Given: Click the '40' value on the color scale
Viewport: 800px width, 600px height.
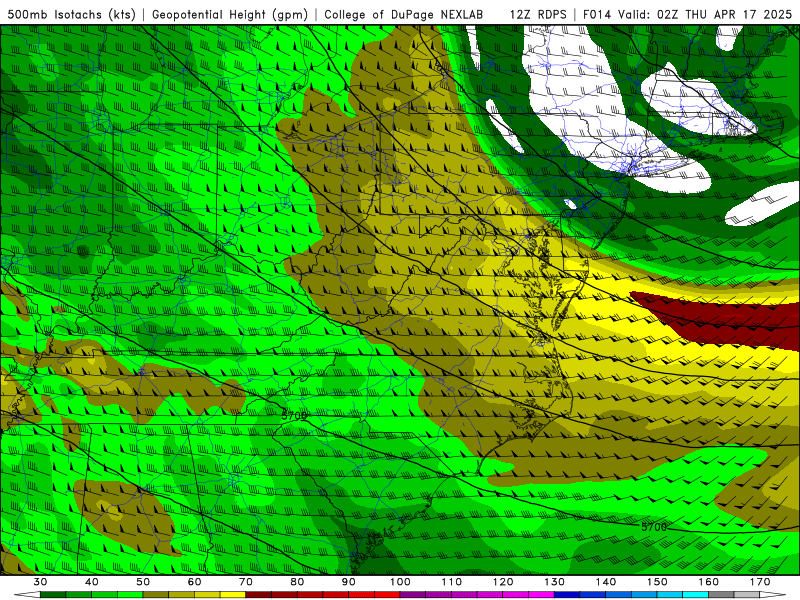Looking at the screenshot, I should [x=92, y=582].
